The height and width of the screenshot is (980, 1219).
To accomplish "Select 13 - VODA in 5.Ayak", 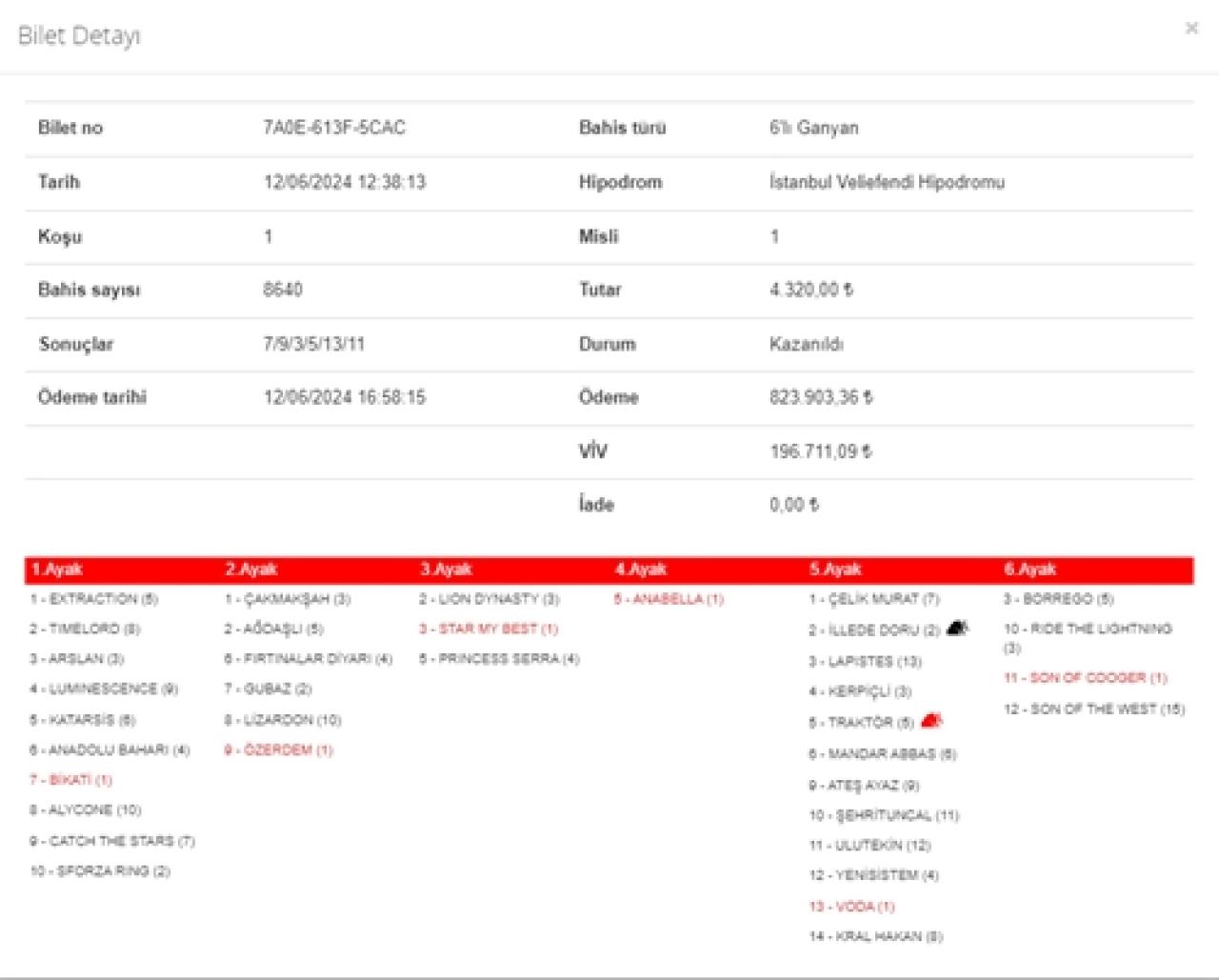I will [851, 907].
